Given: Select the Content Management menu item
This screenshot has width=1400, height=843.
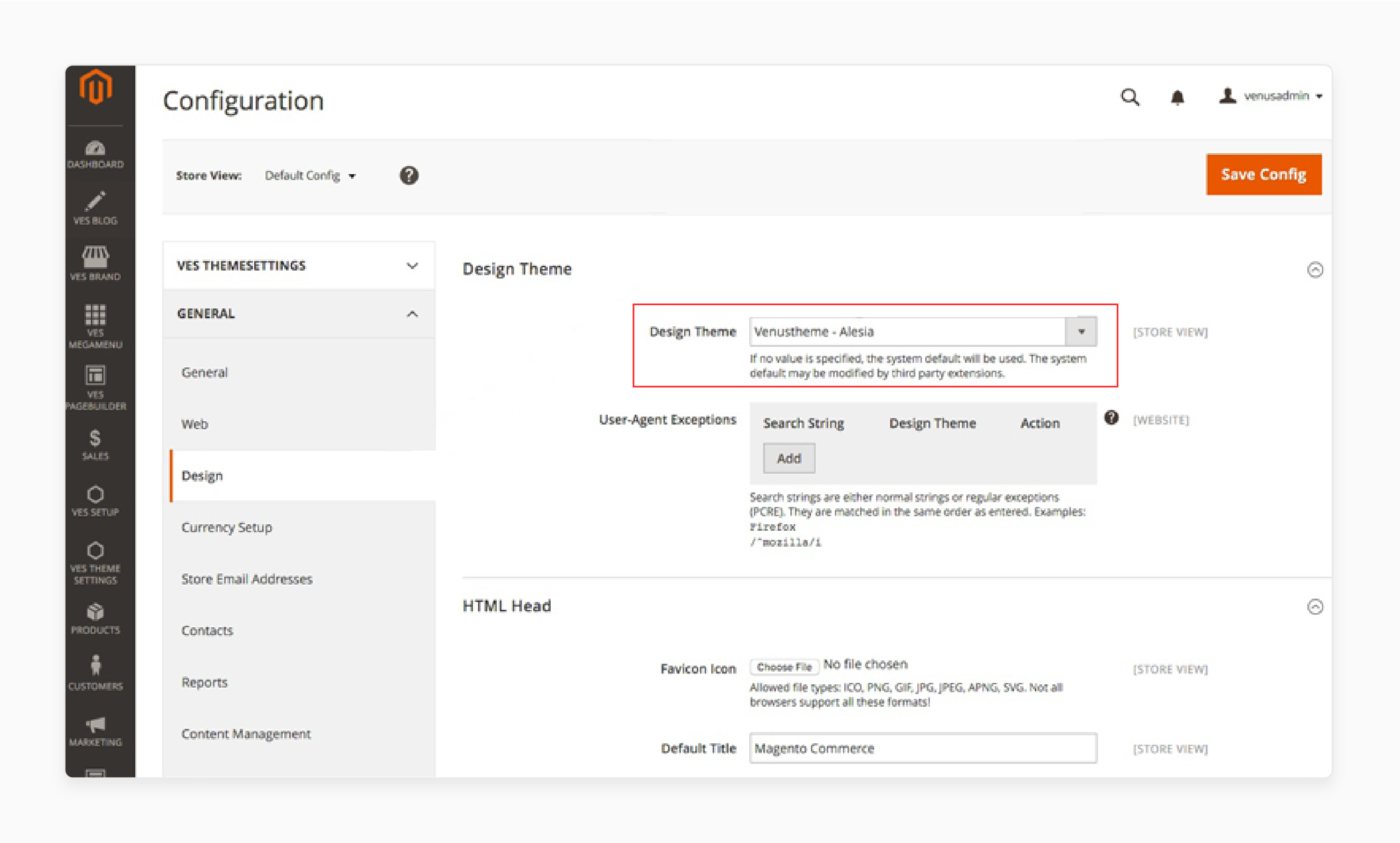Looking at the screenshot, I should (x=246, y=734).
